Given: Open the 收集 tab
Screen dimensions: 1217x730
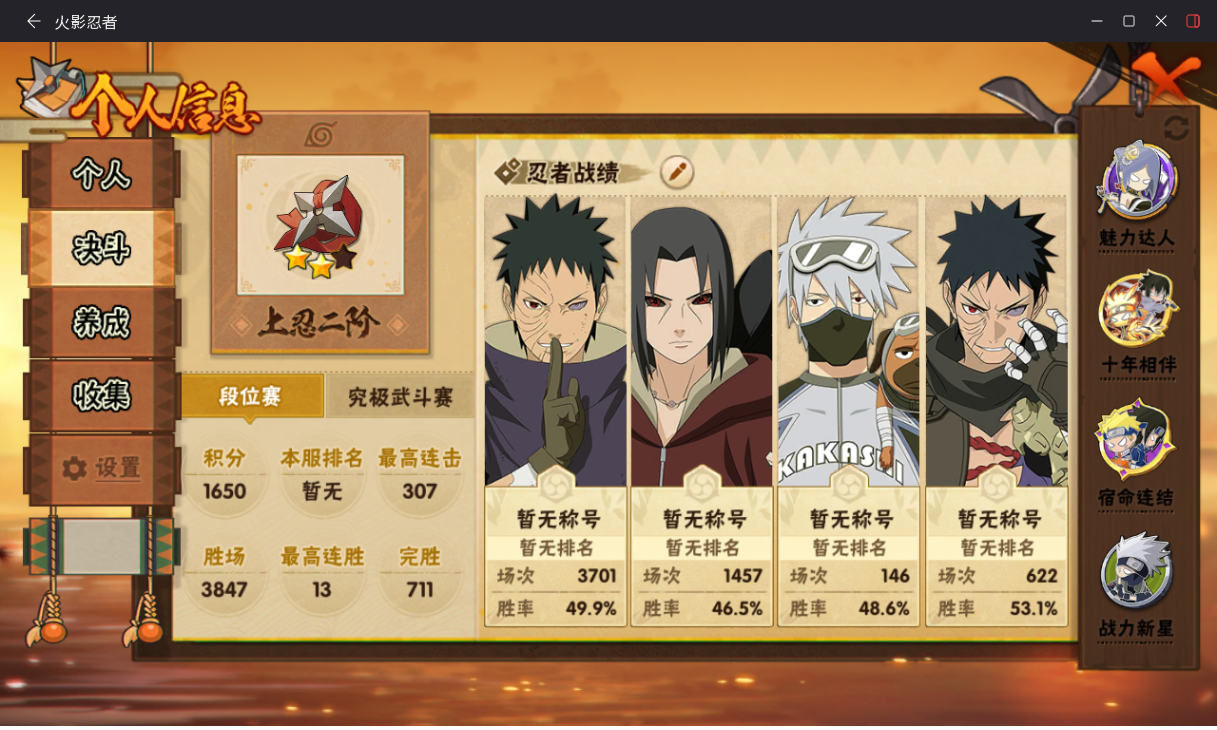Looking at the screenshot, I should [101, 396].
